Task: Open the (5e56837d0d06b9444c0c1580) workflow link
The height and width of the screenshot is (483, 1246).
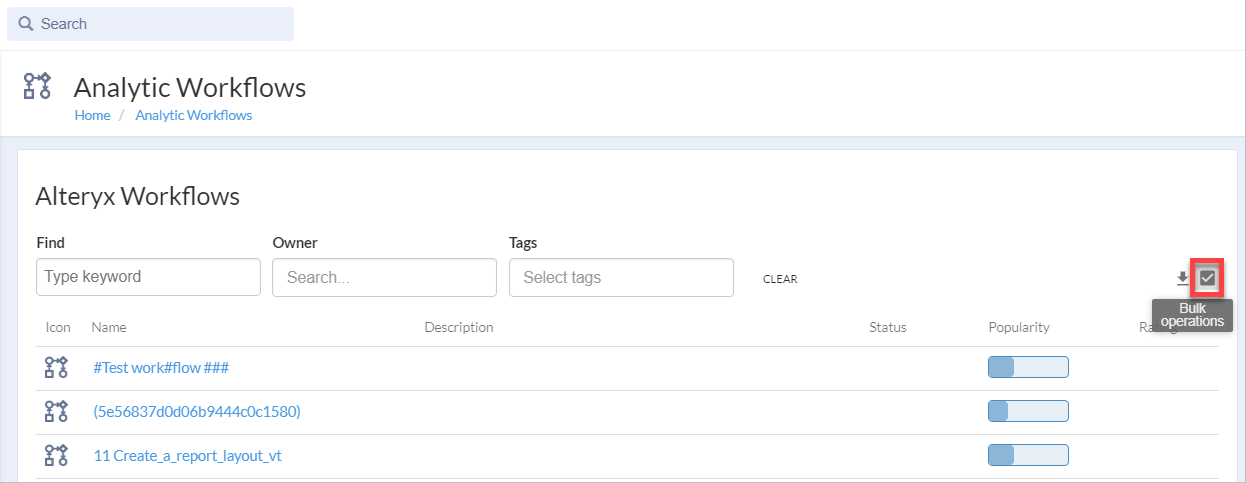Action: tap(196, 411)
